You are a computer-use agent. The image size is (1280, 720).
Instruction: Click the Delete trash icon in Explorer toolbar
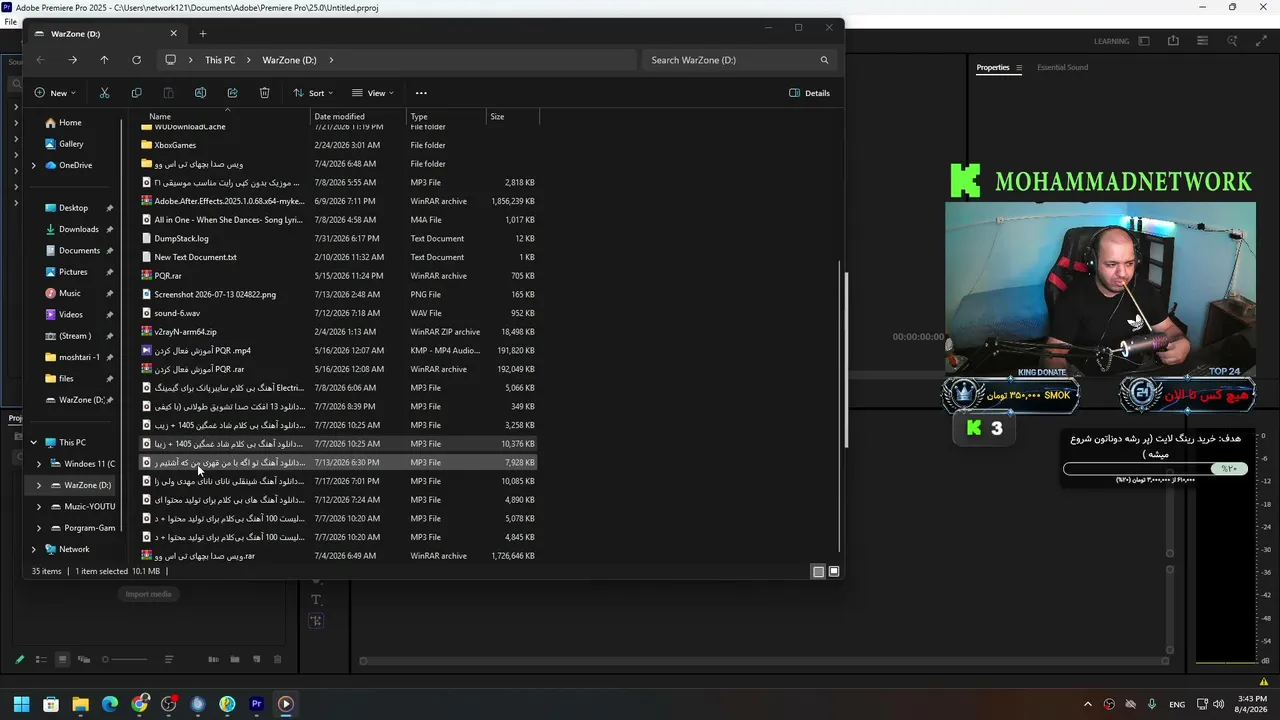264,93
